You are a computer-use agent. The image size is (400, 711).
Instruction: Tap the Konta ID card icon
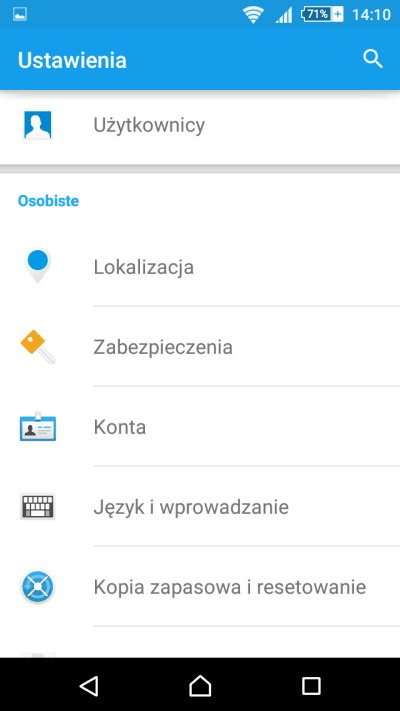pyautogui.click(x=38, y=426)
